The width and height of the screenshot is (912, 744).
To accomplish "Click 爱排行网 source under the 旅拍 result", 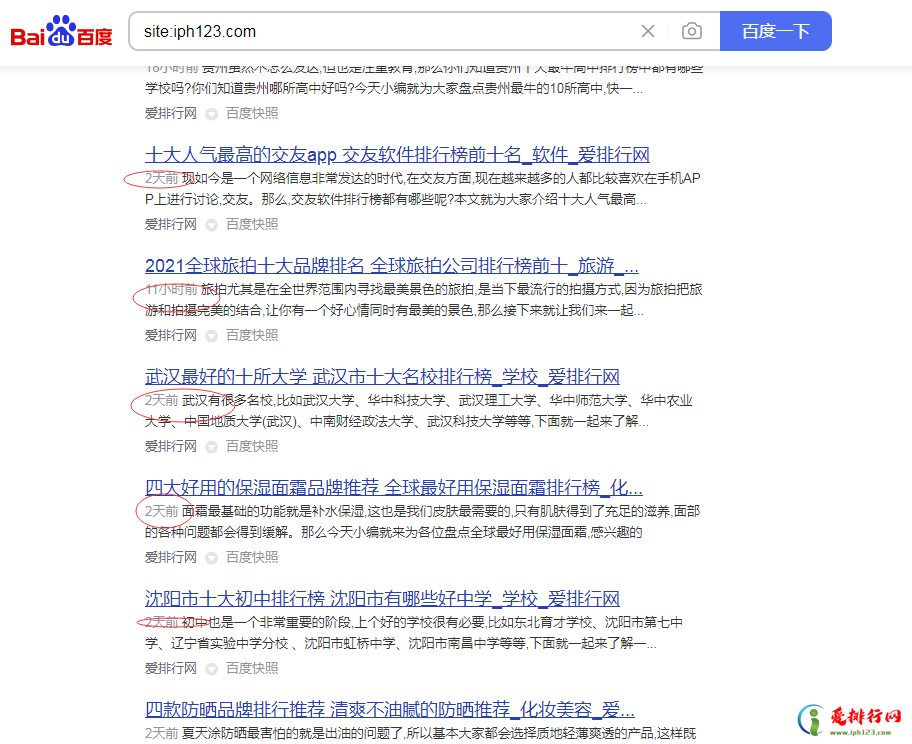I will click(170, 336).
